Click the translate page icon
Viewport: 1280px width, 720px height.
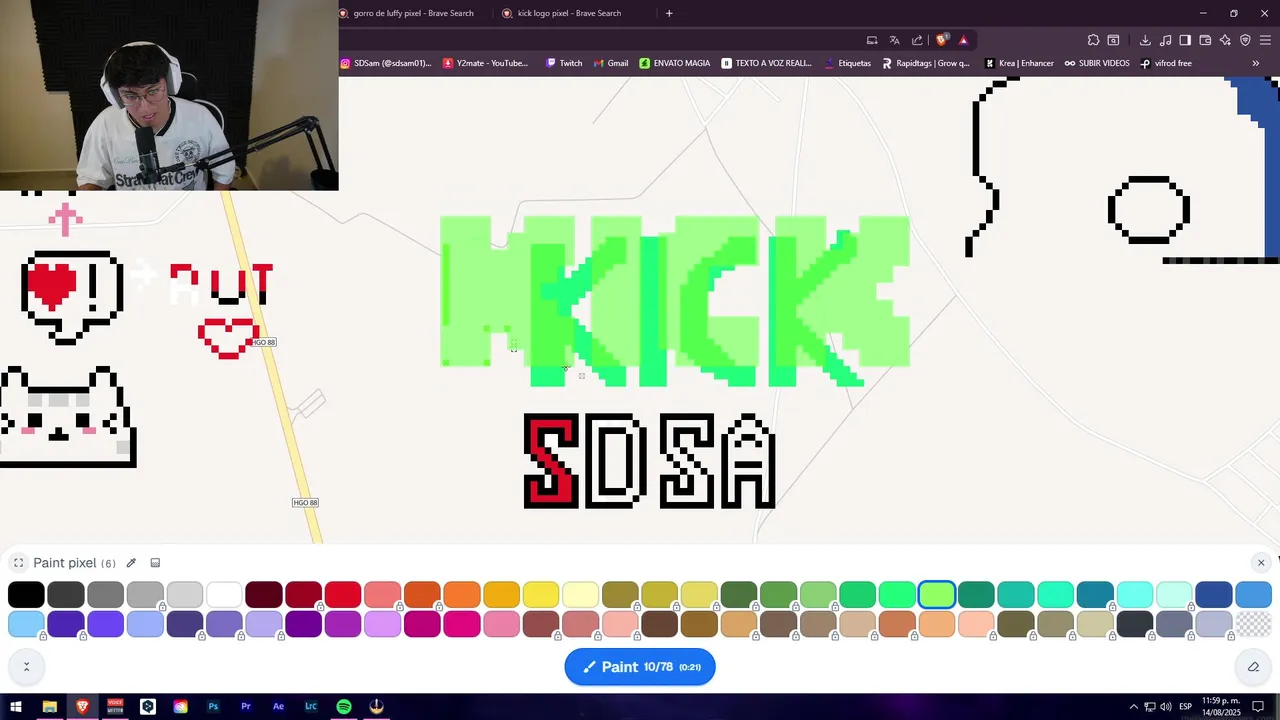(894, 40)
